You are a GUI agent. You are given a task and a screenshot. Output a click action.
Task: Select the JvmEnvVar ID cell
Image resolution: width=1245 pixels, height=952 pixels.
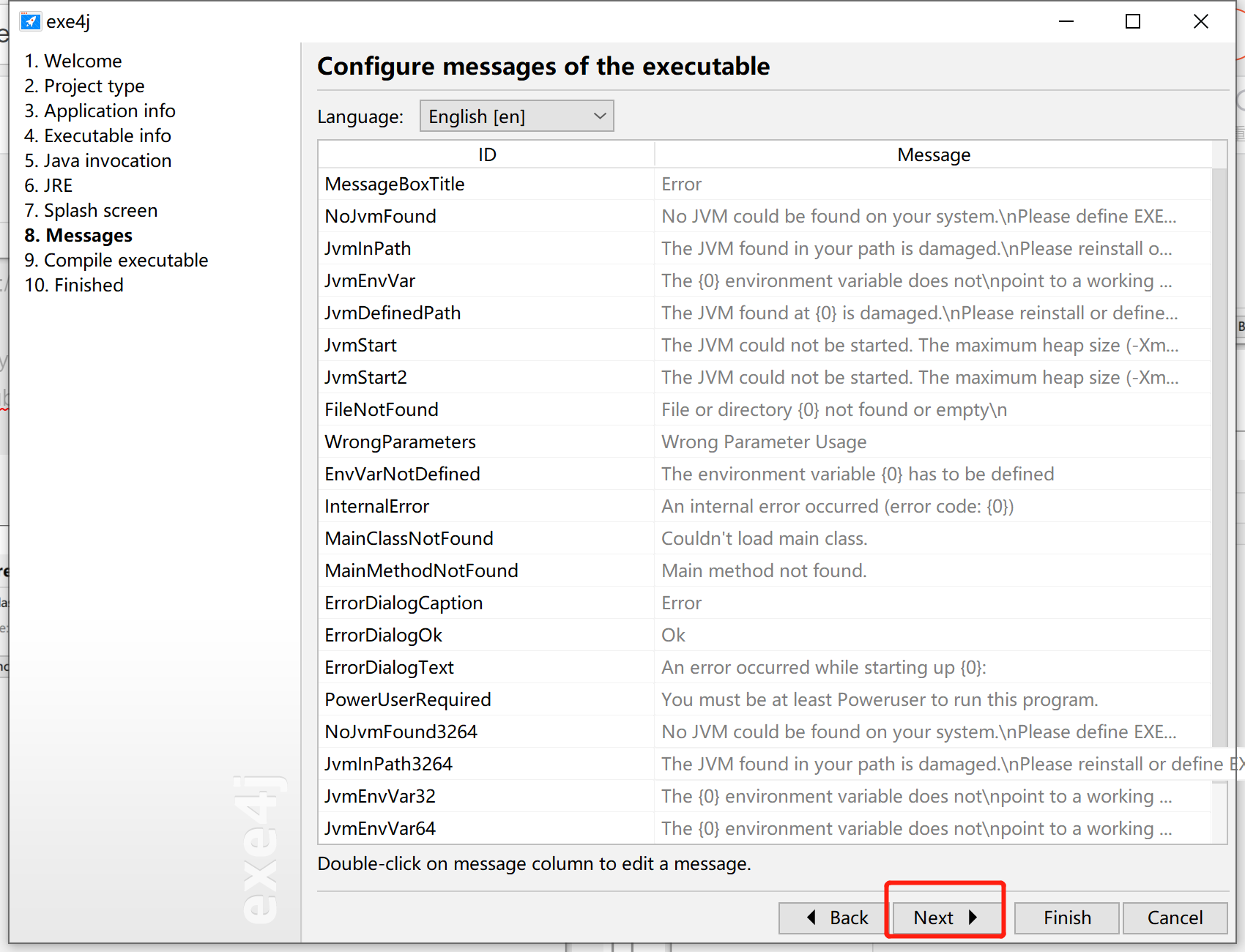click(x=486, y=280)
